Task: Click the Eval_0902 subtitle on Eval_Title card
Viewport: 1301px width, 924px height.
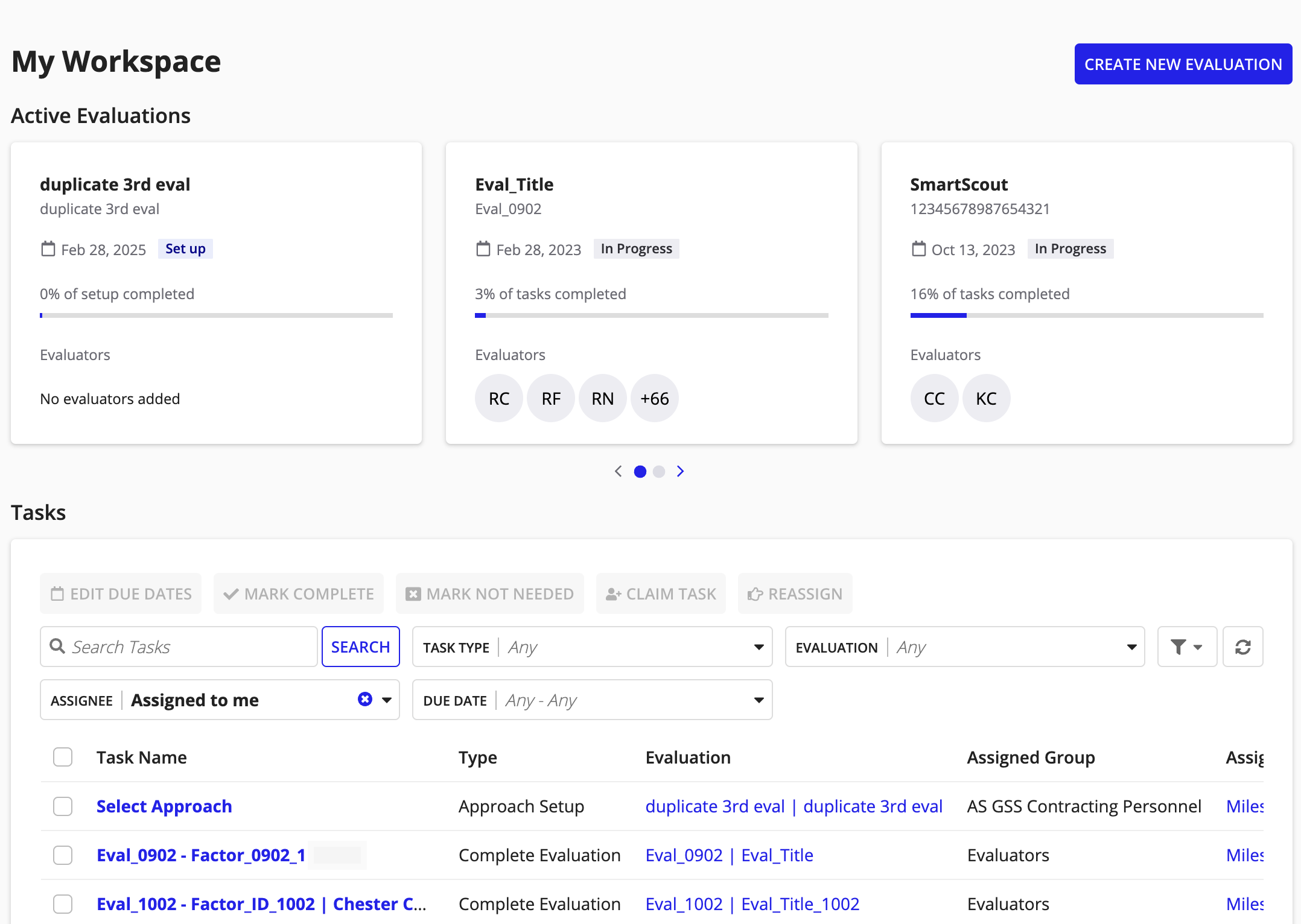Action: click(508, 209)
